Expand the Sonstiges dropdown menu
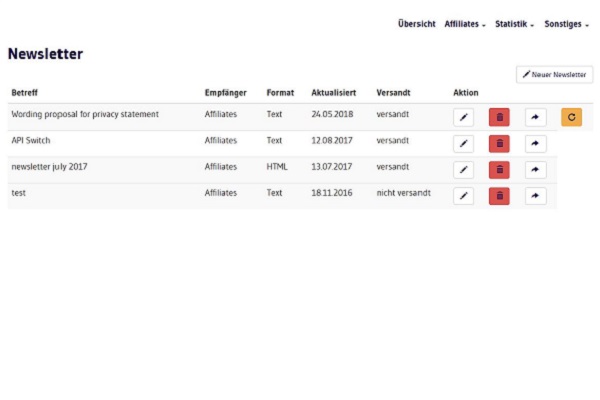Screen dimensions: 600x400 click(x=566, y=24)
